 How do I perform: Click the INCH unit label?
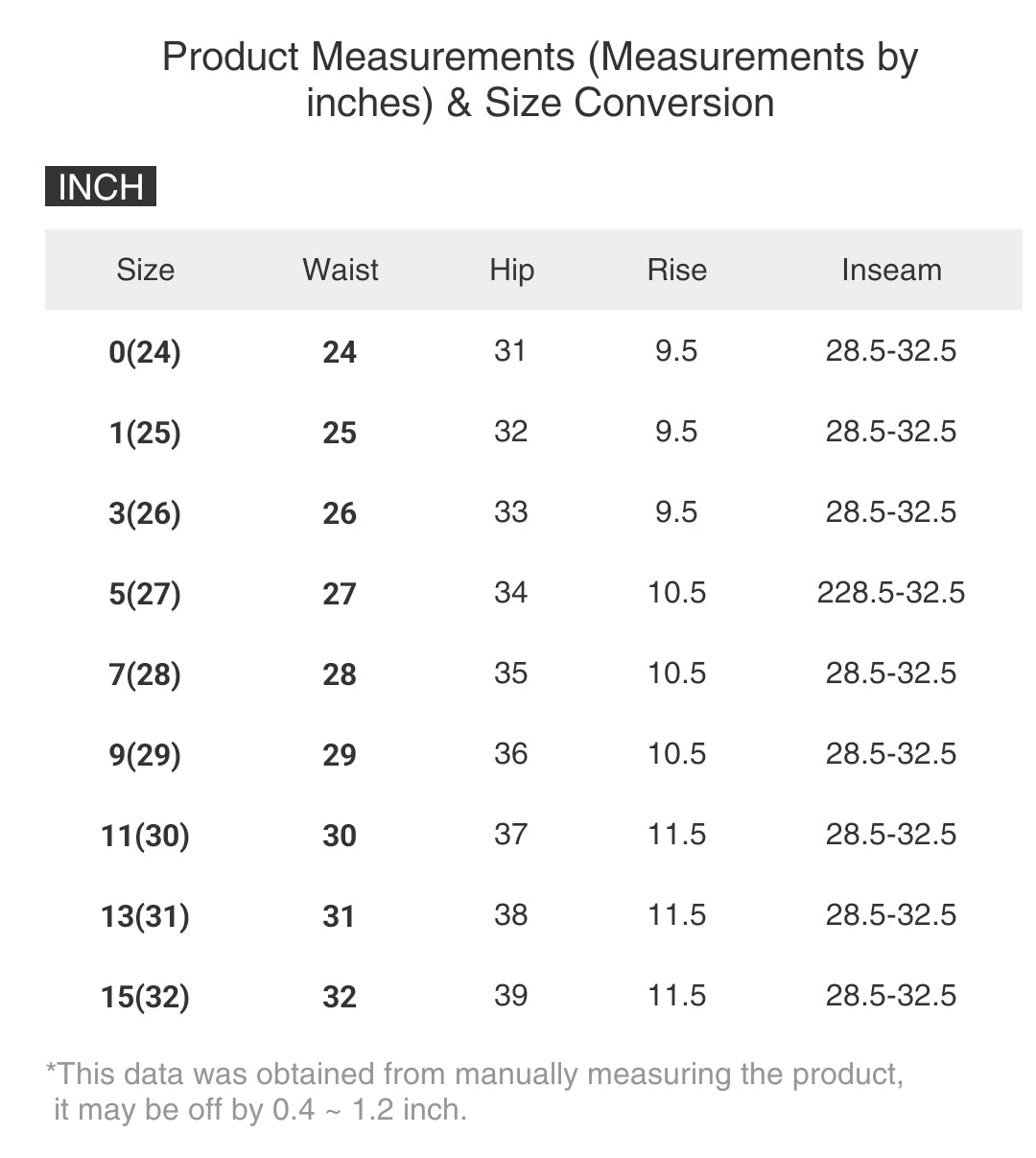pyautogui.click(x=101, y=187)
